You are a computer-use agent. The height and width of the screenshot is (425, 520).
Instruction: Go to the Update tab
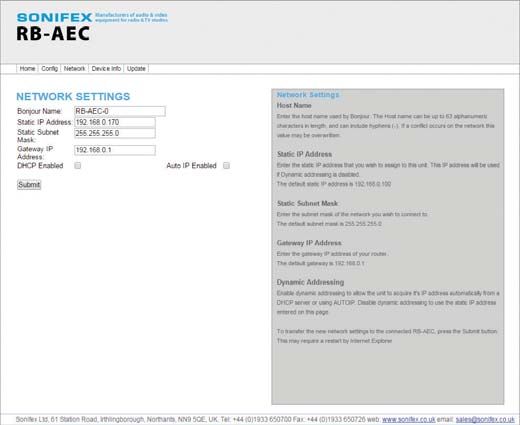[x=136, y=69]
